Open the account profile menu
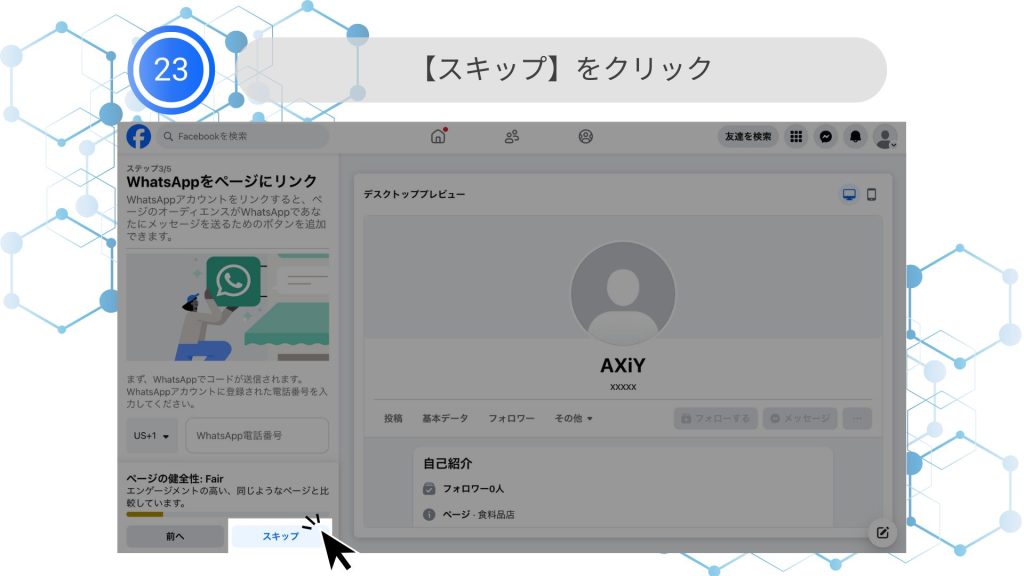 pos(885,137)
